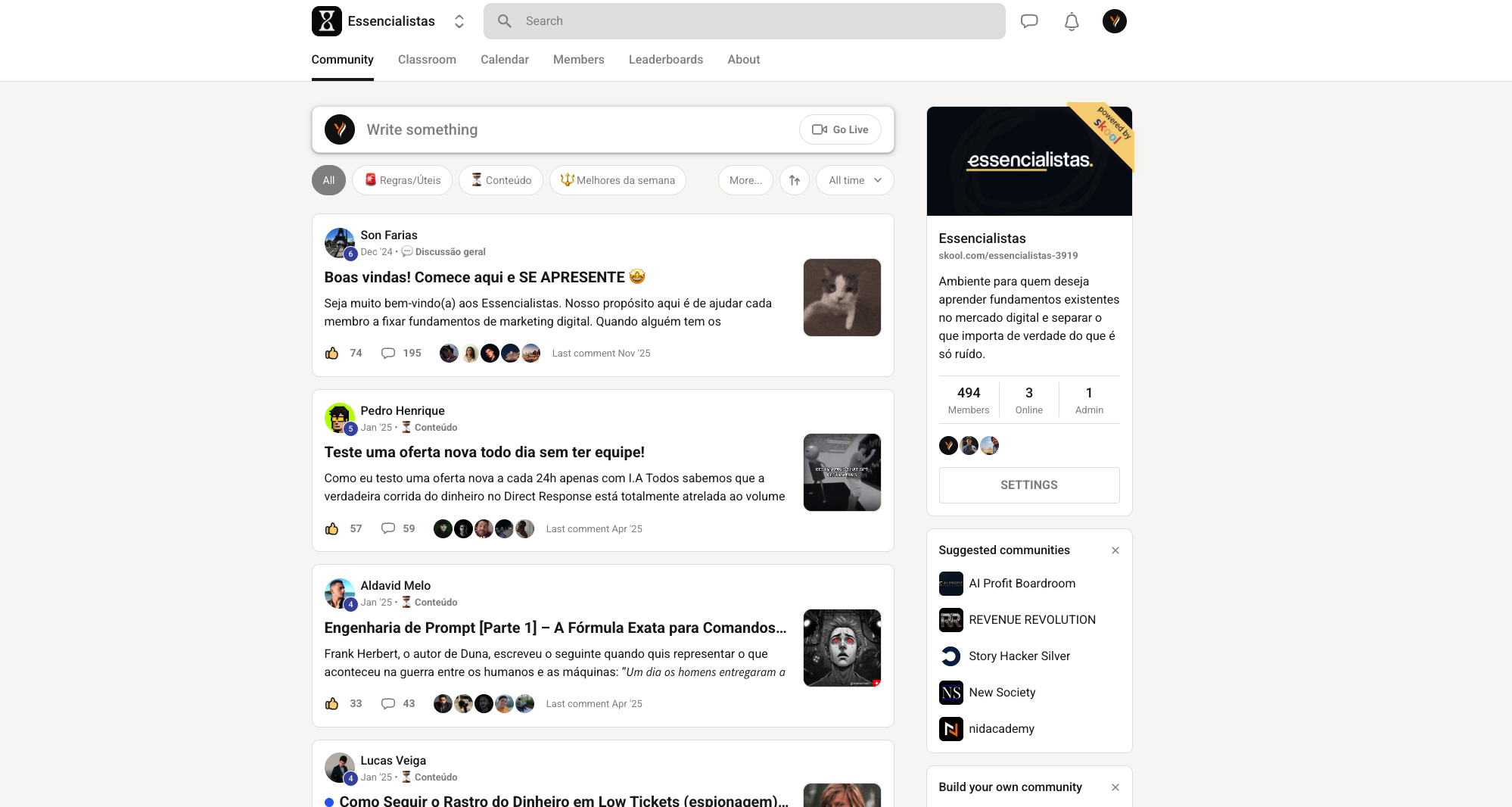Switch to the Calendar tab
Screen dimensions: 1512x807
tap(505, 60)
